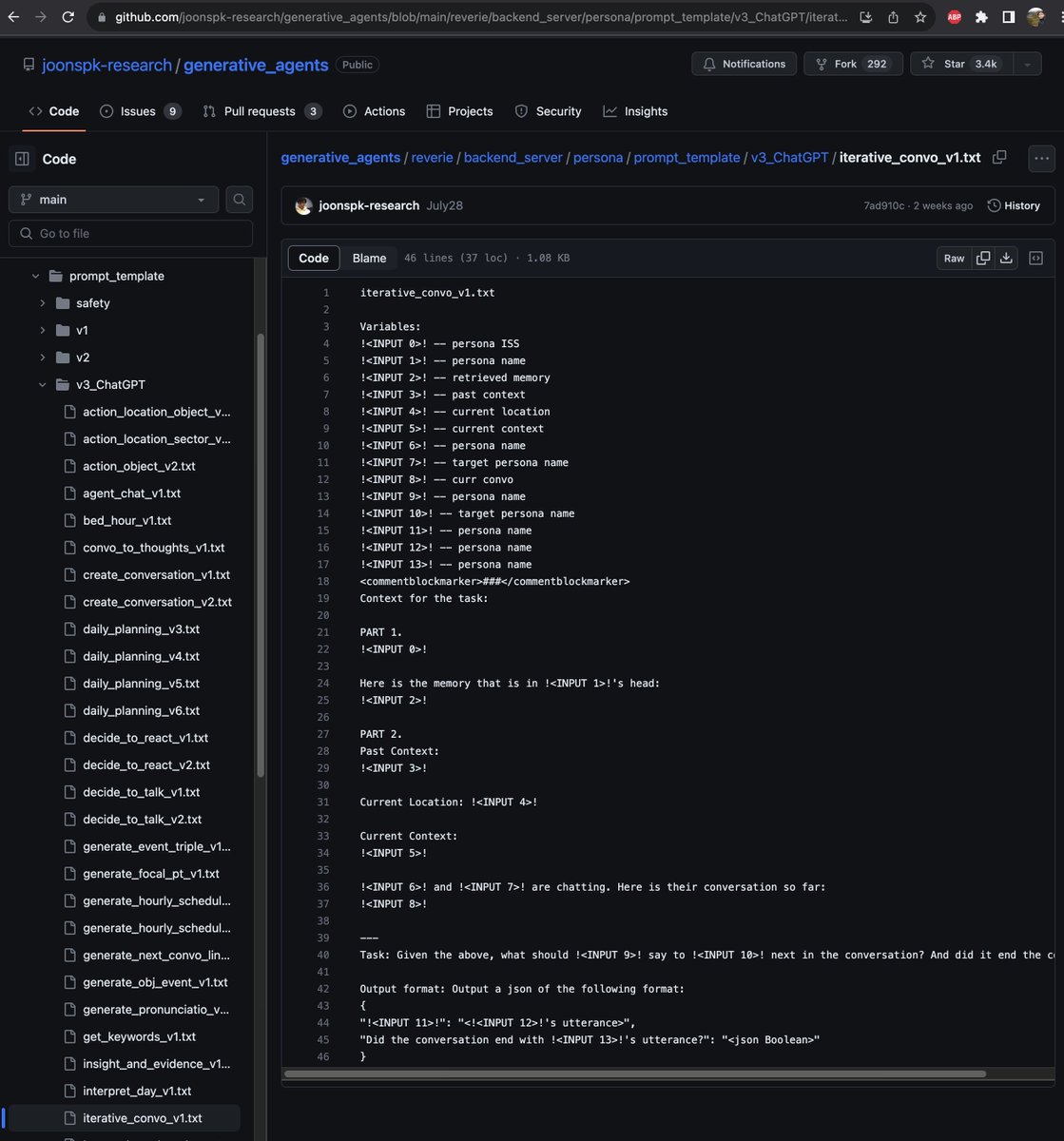Click the July28 commit message
The height and width of the screenshot is (1141, 1064).
(445, 205)
